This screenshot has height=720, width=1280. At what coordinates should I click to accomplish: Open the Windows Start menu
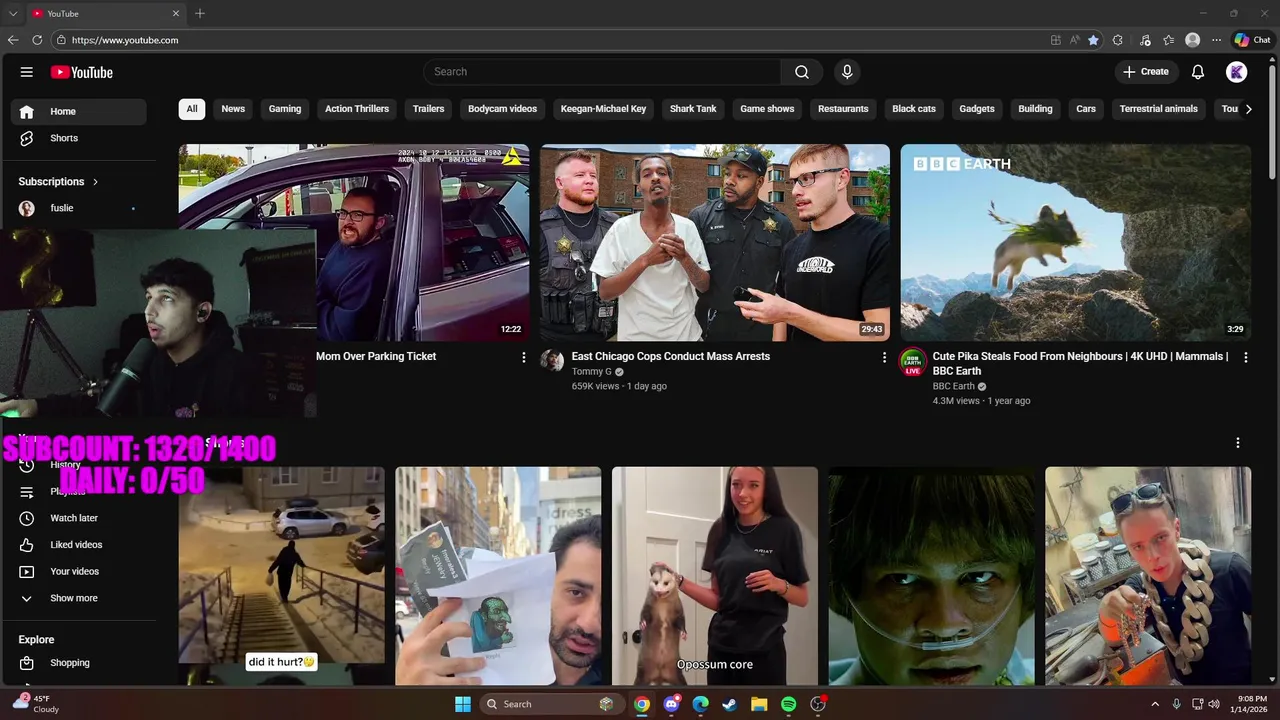pos(463,704)
